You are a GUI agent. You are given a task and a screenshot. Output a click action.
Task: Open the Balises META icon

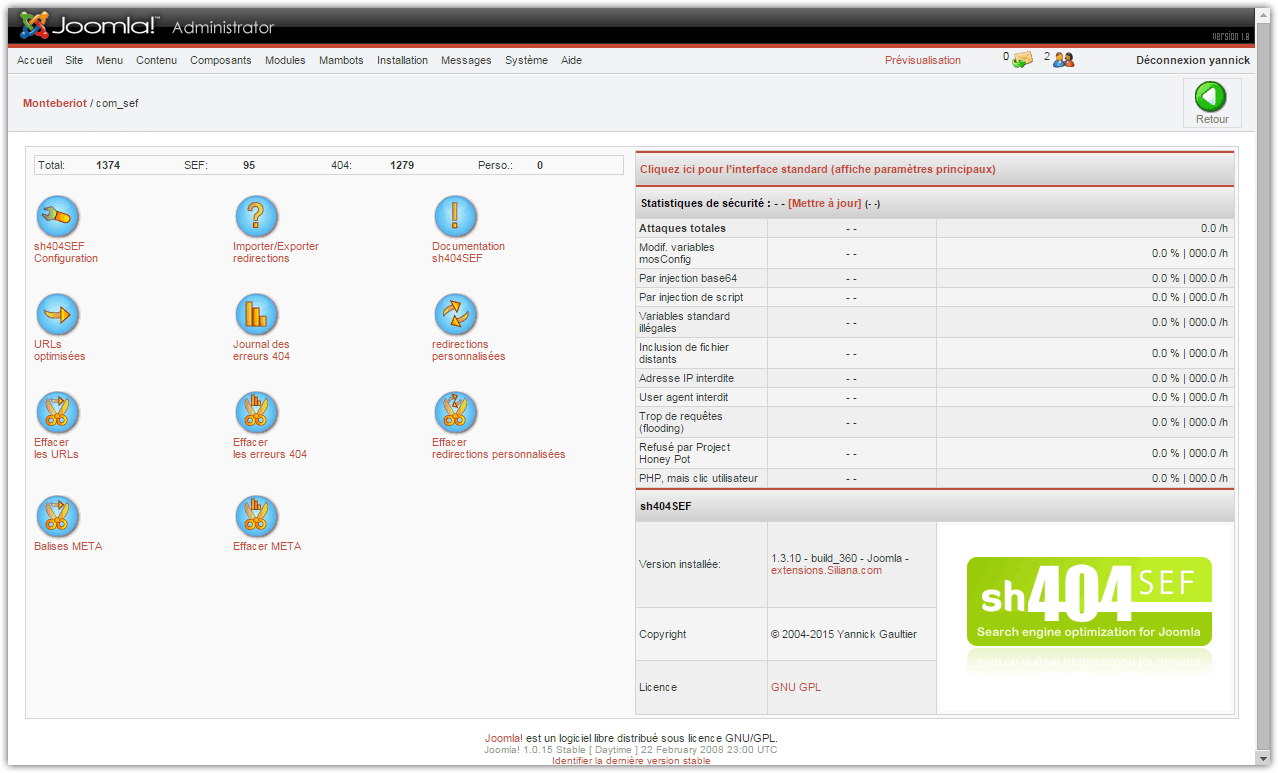pos(57,516)
